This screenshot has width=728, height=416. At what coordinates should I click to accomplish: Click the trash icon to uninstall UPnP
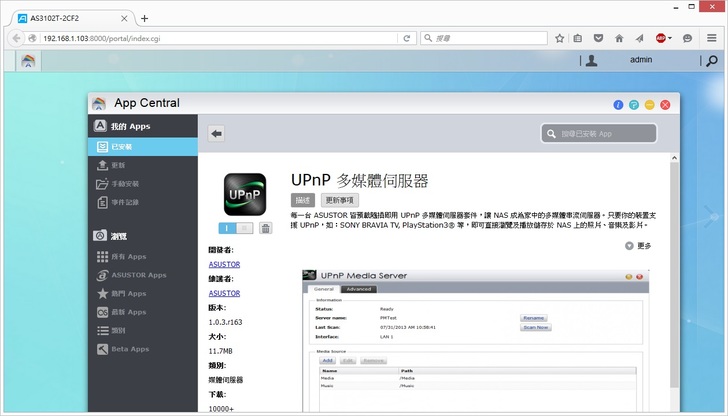coord(266,228)
